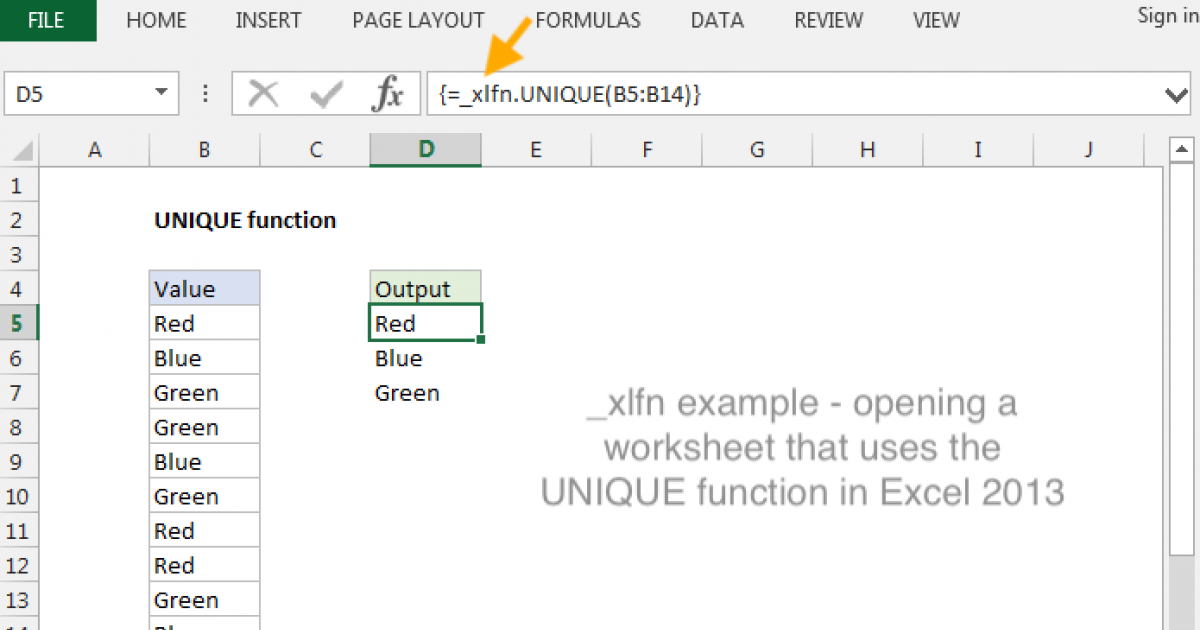The height and width of the screenshot is (630, 1200).
Task: Open the Insert Function fx dialog
Action: 387,95
